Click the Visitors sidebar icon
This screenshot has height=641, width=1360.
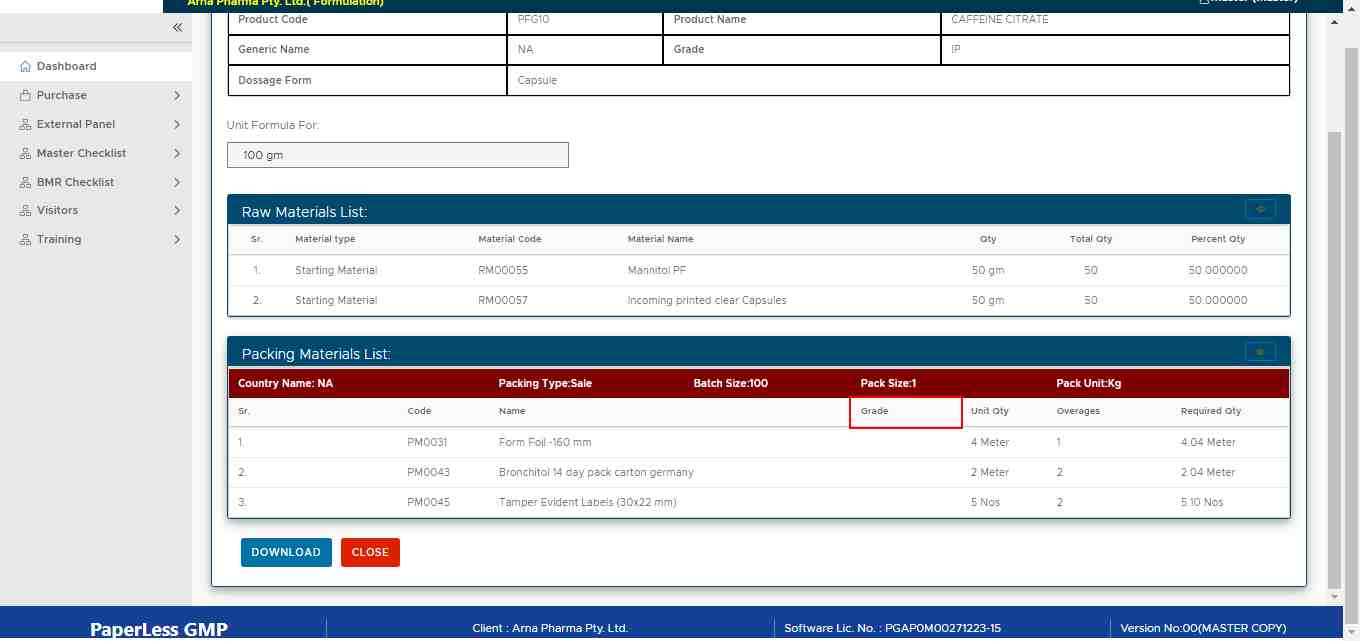click(x=26, y=211)
